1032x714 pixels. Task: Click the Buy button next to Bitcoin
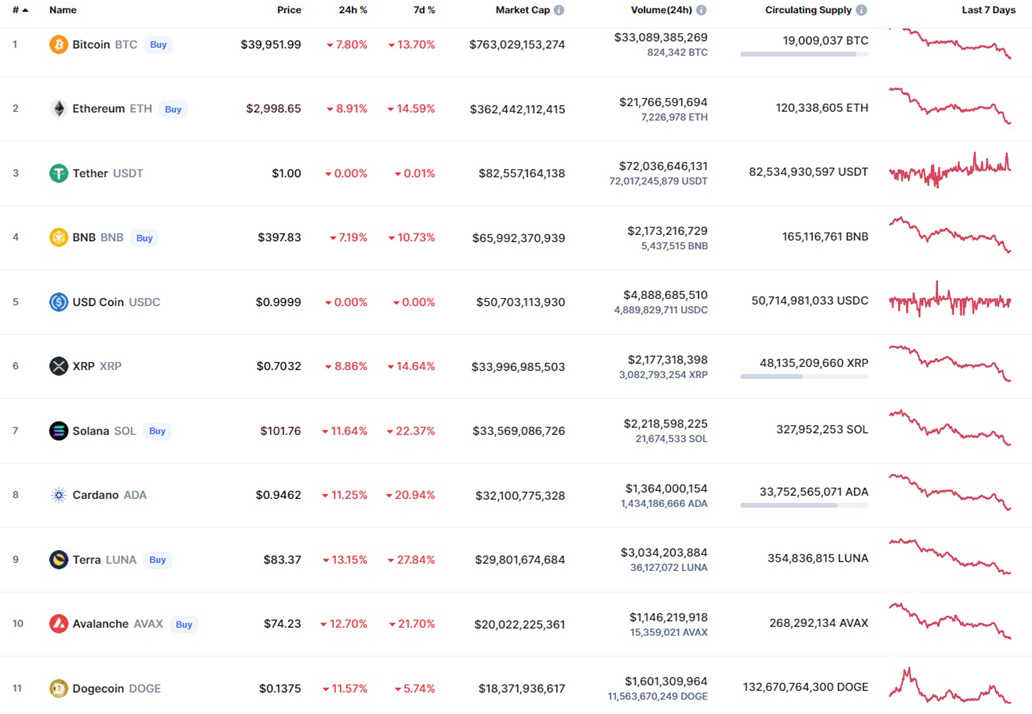pyautogui.click(x=158, y=45)
